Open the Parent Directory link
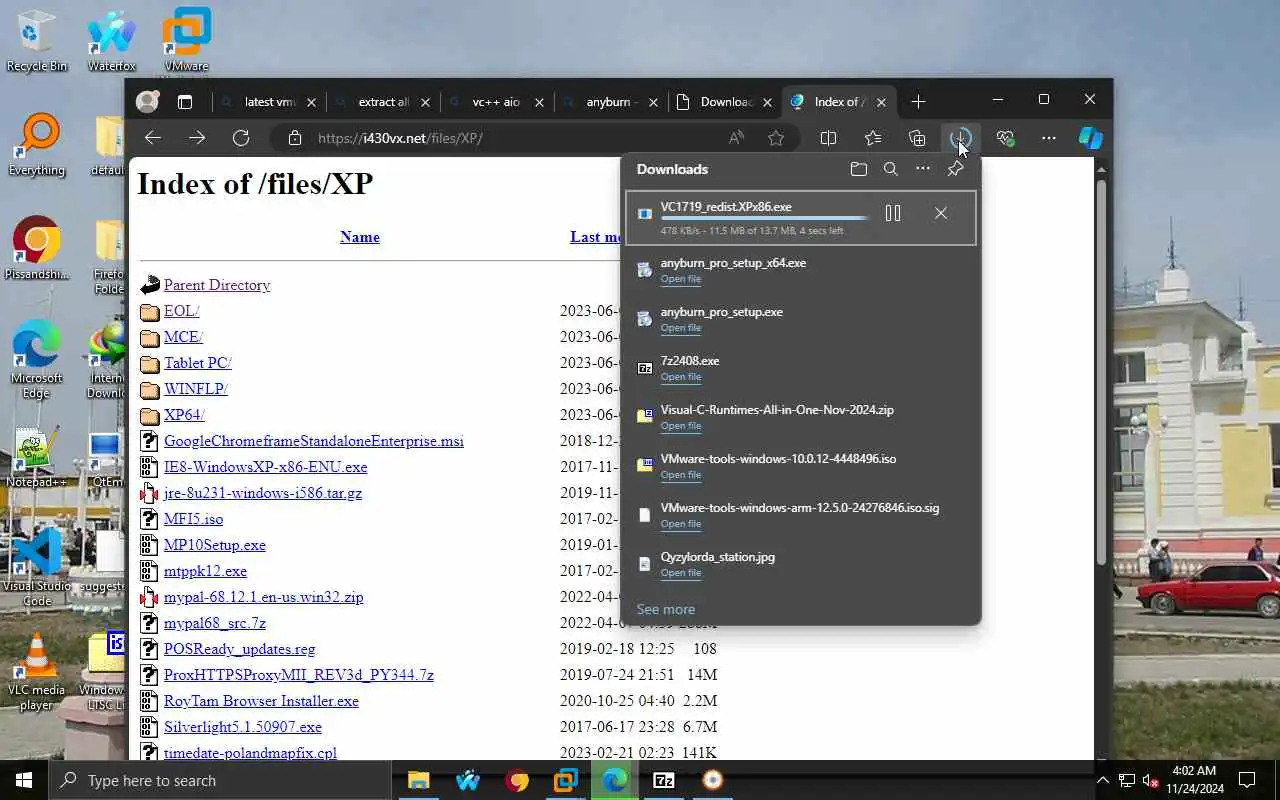 [x=217, y=285]
